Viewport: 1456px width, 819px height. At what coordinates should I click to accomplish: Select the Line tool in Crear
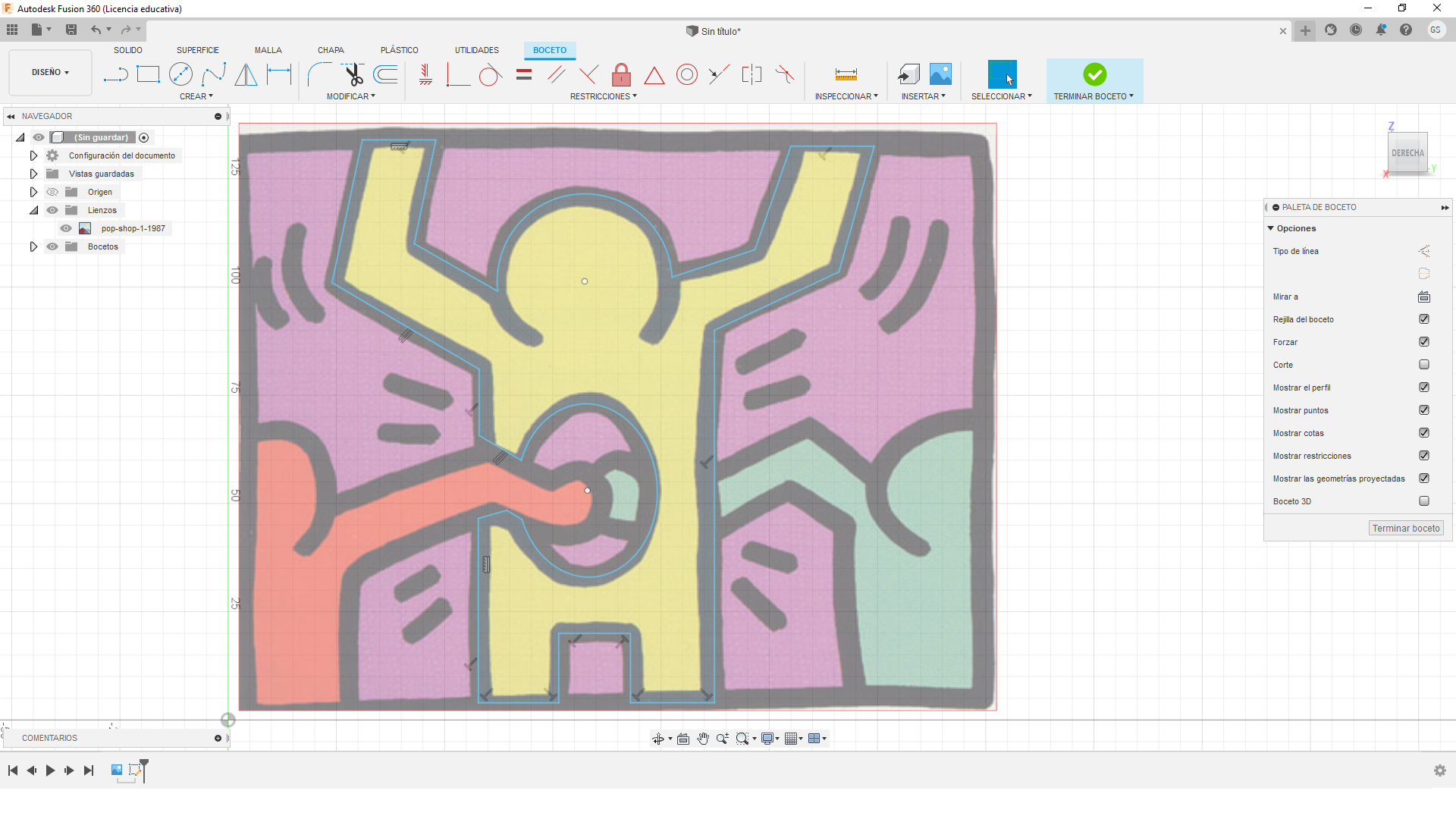tap(115, 74)
